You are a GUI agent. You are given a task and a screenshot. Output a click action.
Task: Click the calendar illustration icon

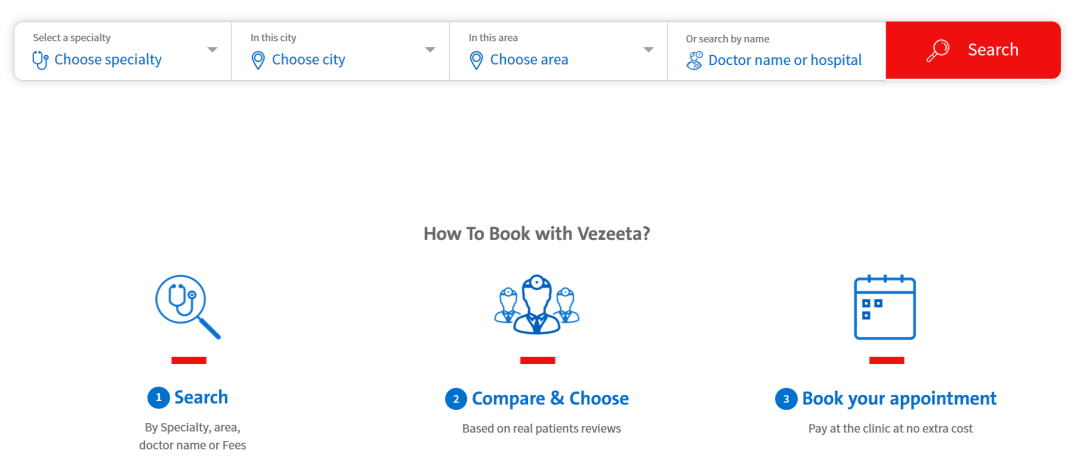885,307
